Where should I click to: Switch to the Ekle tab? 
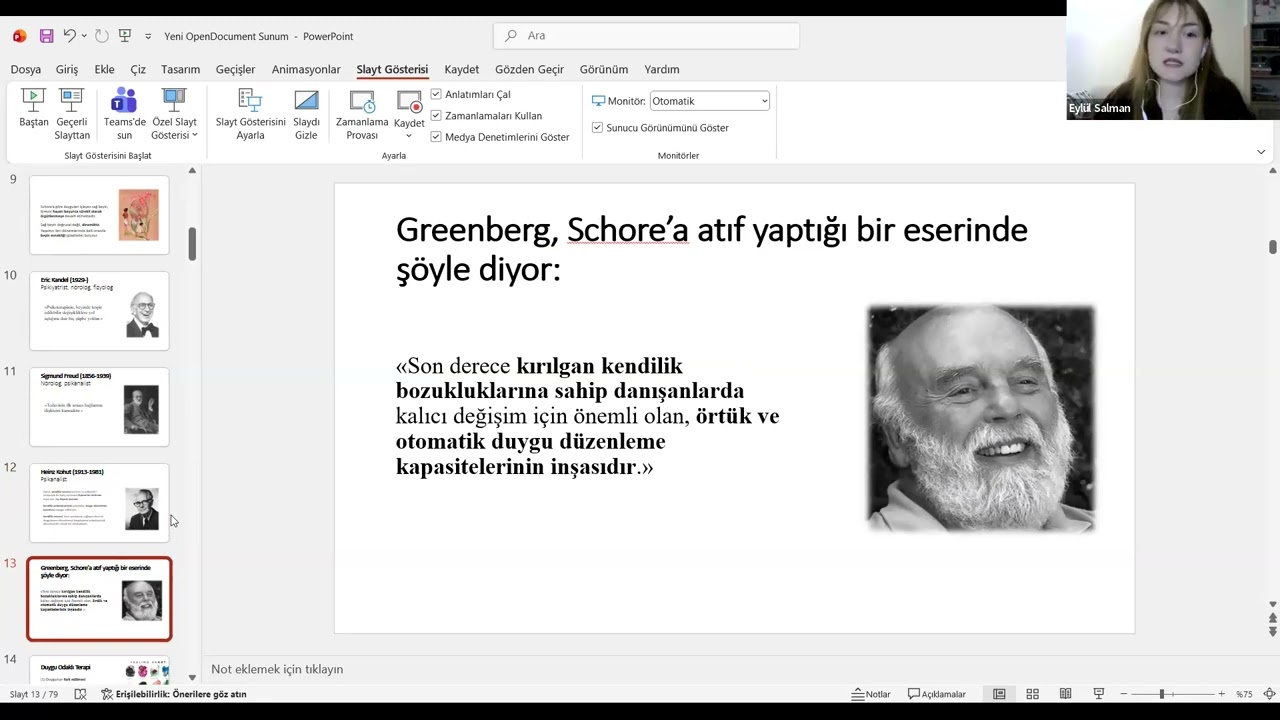pyautogui.click(x=105, y=69)
